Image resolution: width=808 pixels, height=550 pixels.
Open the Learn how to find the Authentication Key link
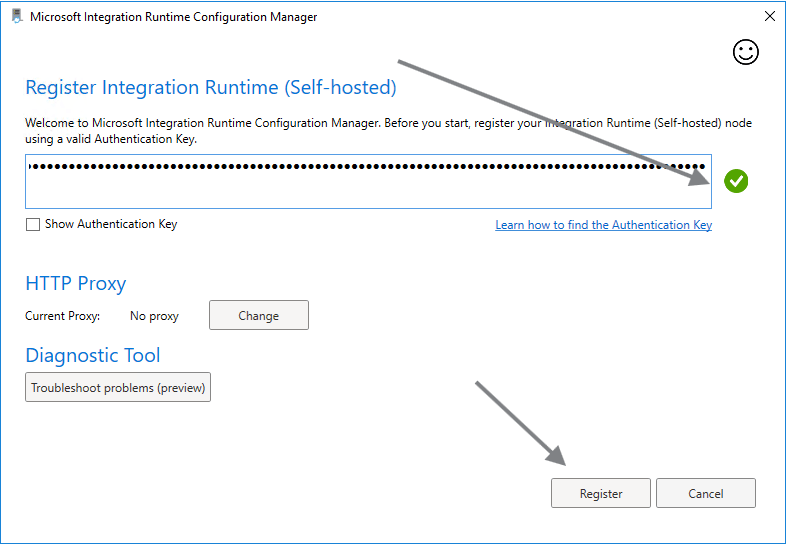point(603,225)
